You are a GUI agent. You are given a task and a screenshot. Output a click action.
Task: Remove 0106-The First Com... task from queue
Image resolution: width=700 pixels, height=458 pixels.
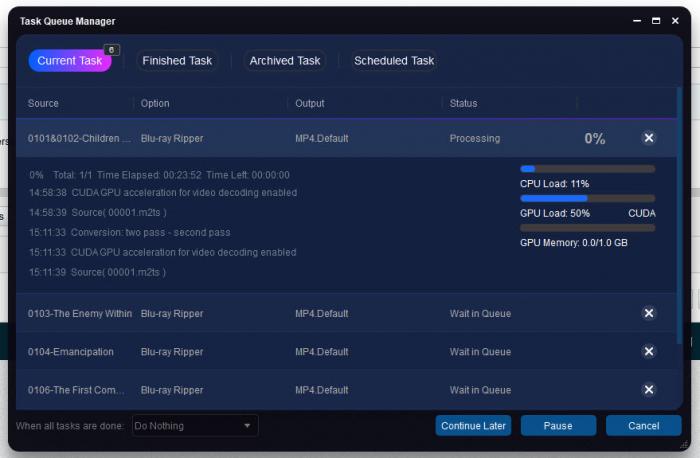click(648, 389)
